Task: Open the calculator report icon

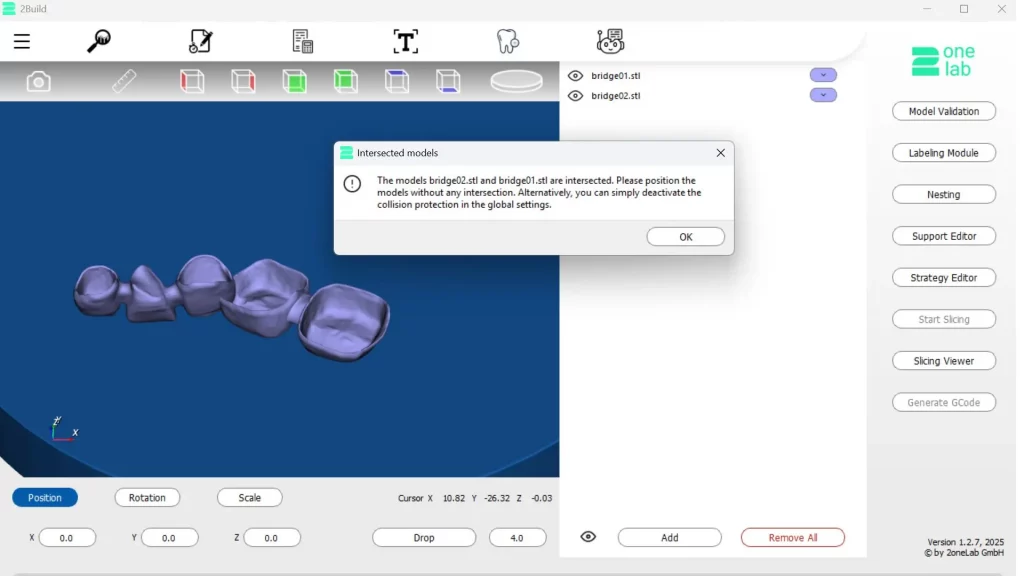Action: click(302, 41)
